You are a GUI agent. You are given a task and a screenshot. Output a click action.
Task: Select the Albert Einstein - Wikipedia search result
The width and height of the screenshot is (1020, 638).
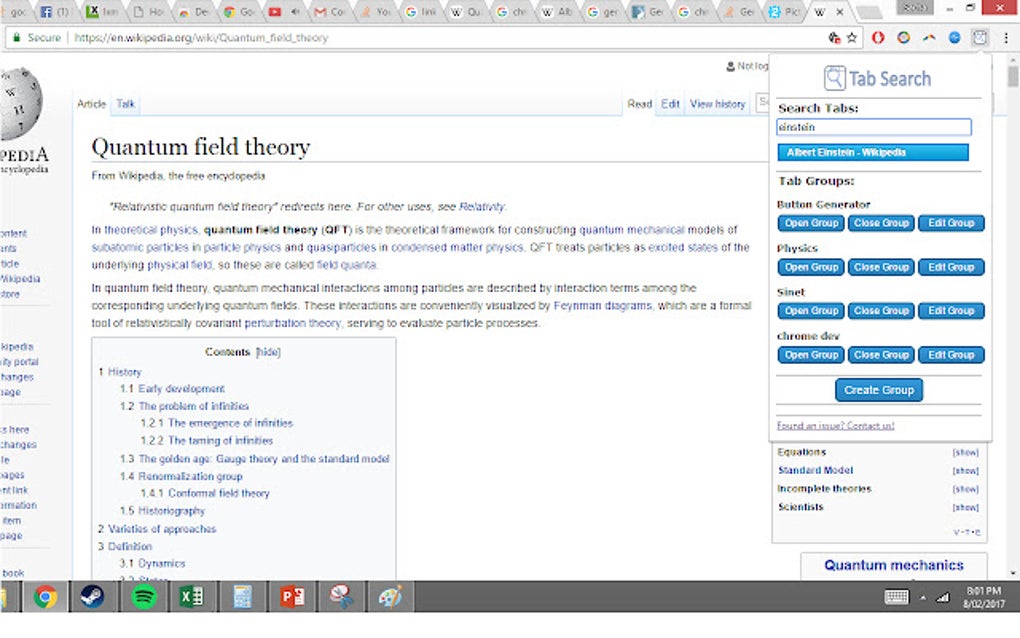pyautogui.click(x=872, y=152)
